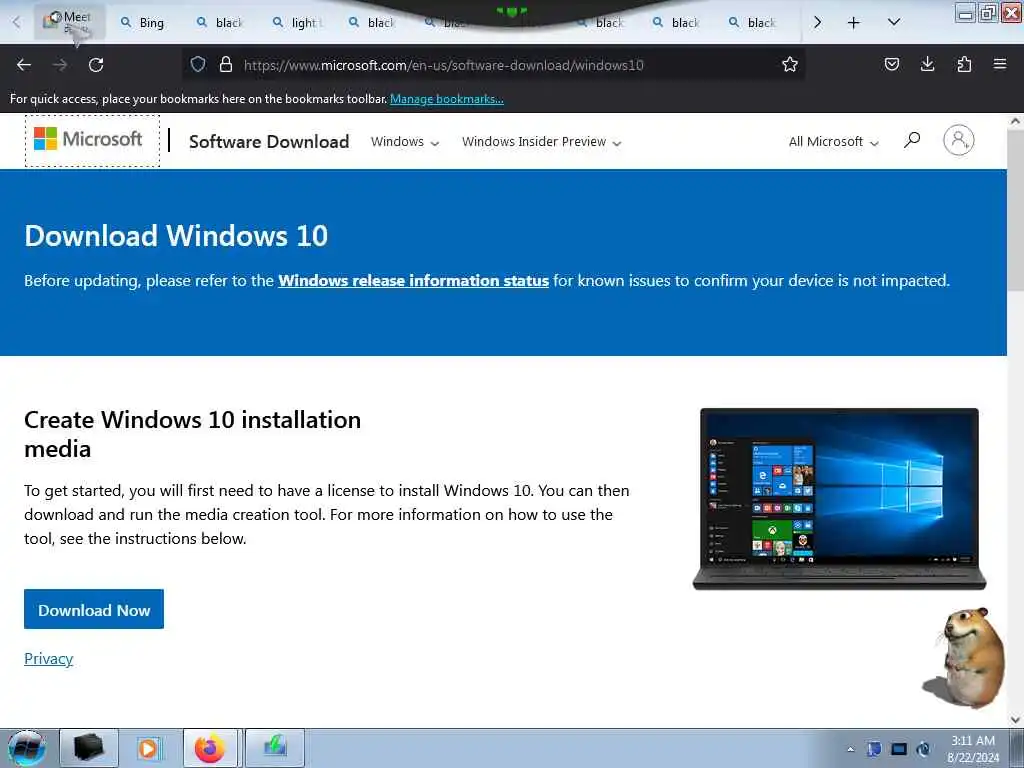Click the blue monitor tray icon
The width and height of the screenshot is (1024, 768).
pos(899,749)
